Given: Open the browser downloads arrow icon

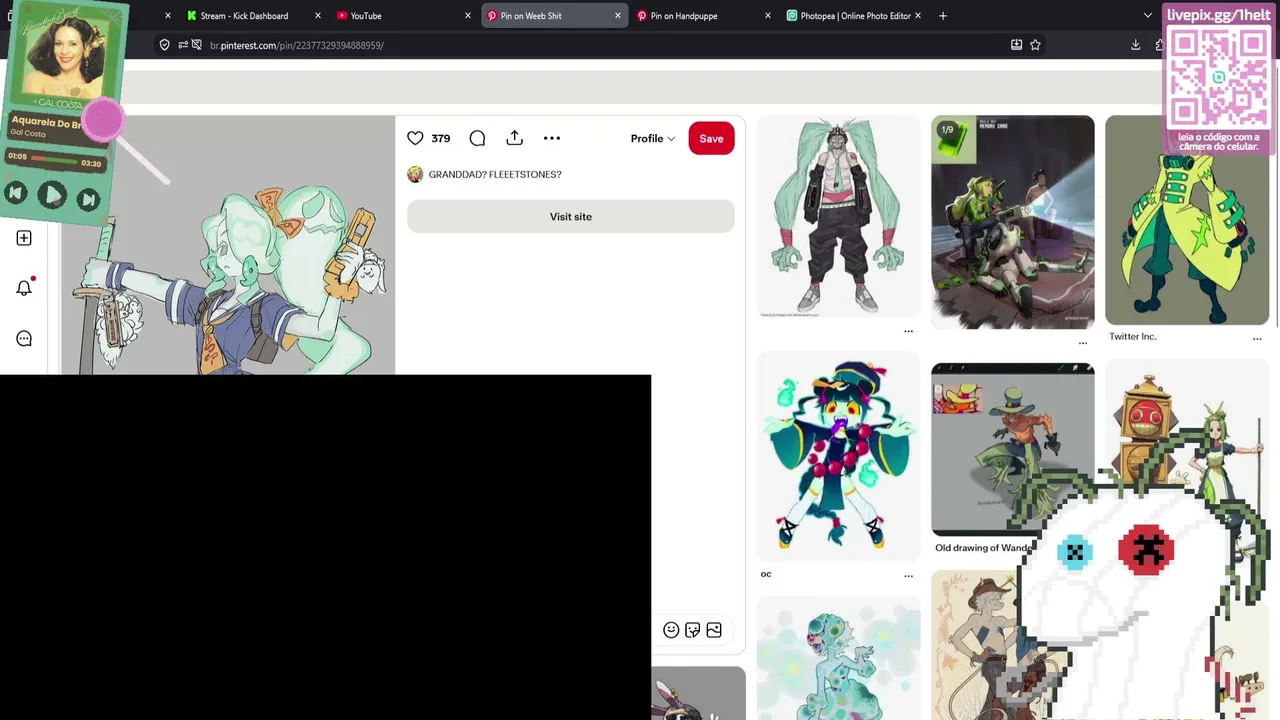Looking at the screenshot, I should click(1136, 45).
